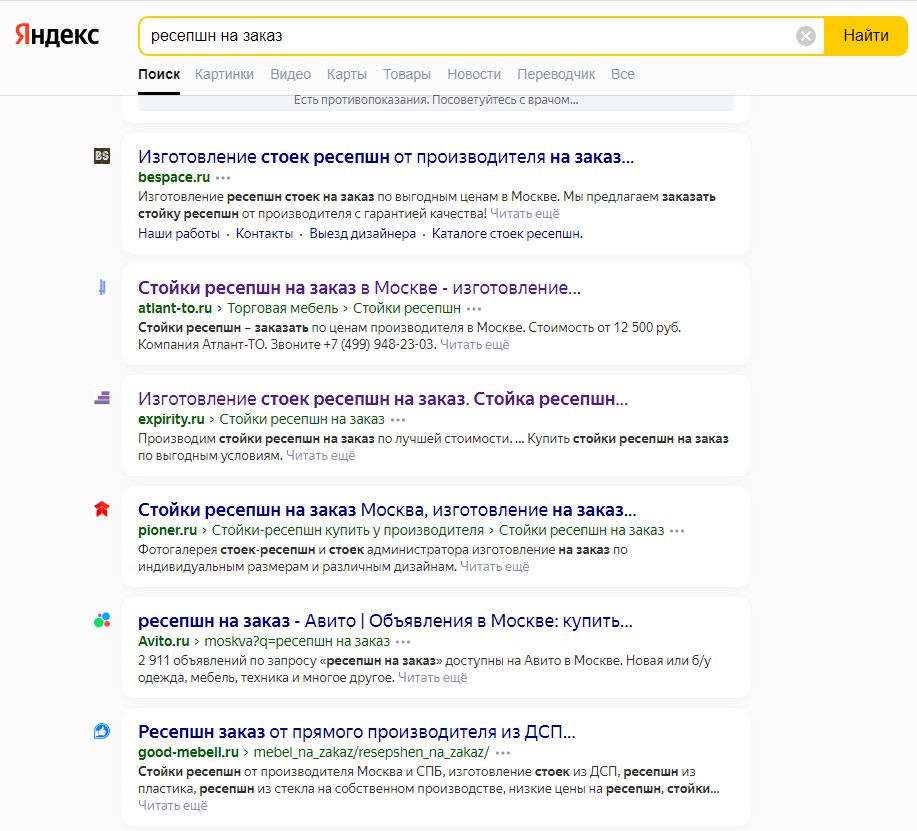The height and width of the screenshot is (831, 917).
Task: Switch to the Картинки tab
Action: tap(224, 74)
